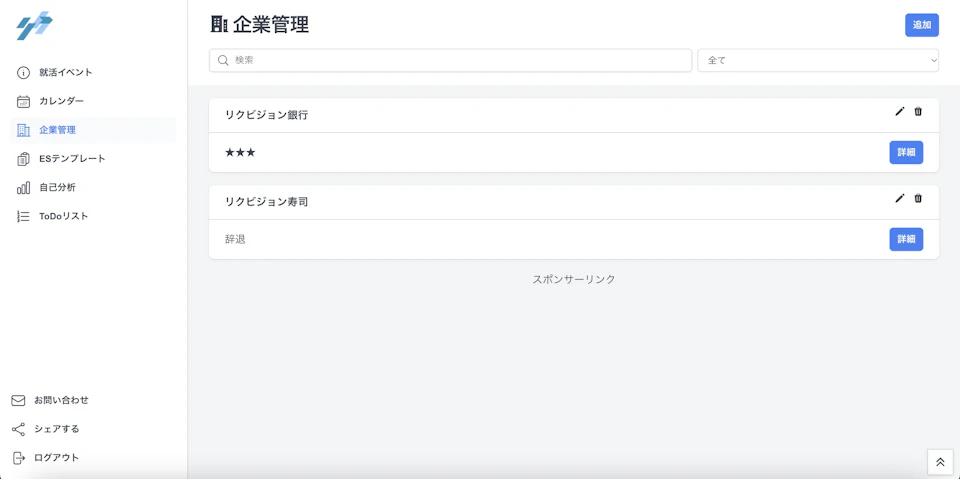Click the シェアする link
This screenshot has height=479, width=960.
pos(57,429)
